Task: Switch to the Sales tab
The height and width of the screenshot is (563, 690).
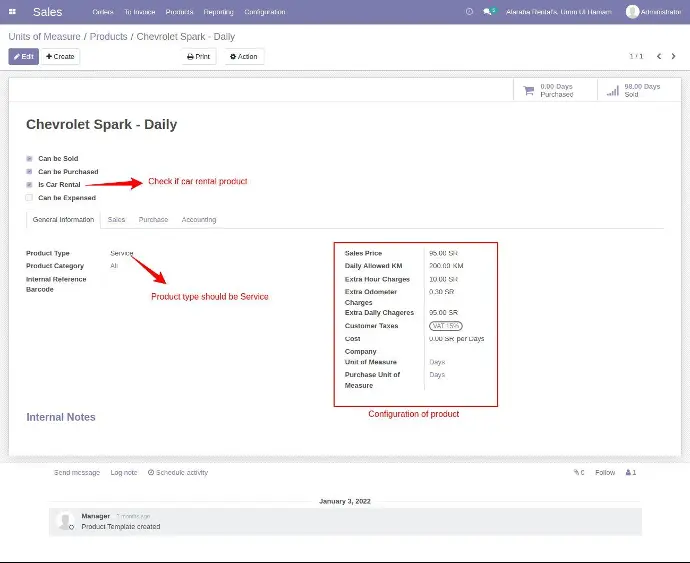Action: point(116,220)
